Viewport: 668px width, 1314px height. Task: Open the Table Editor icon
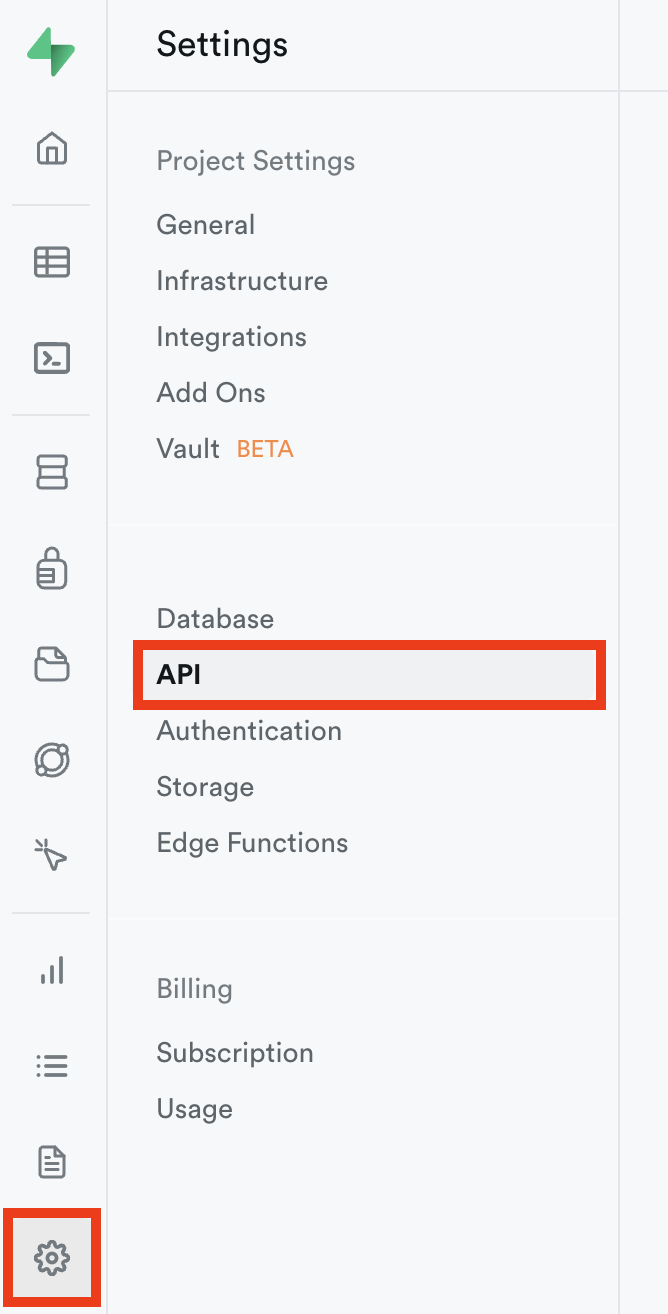pos(52,262)
